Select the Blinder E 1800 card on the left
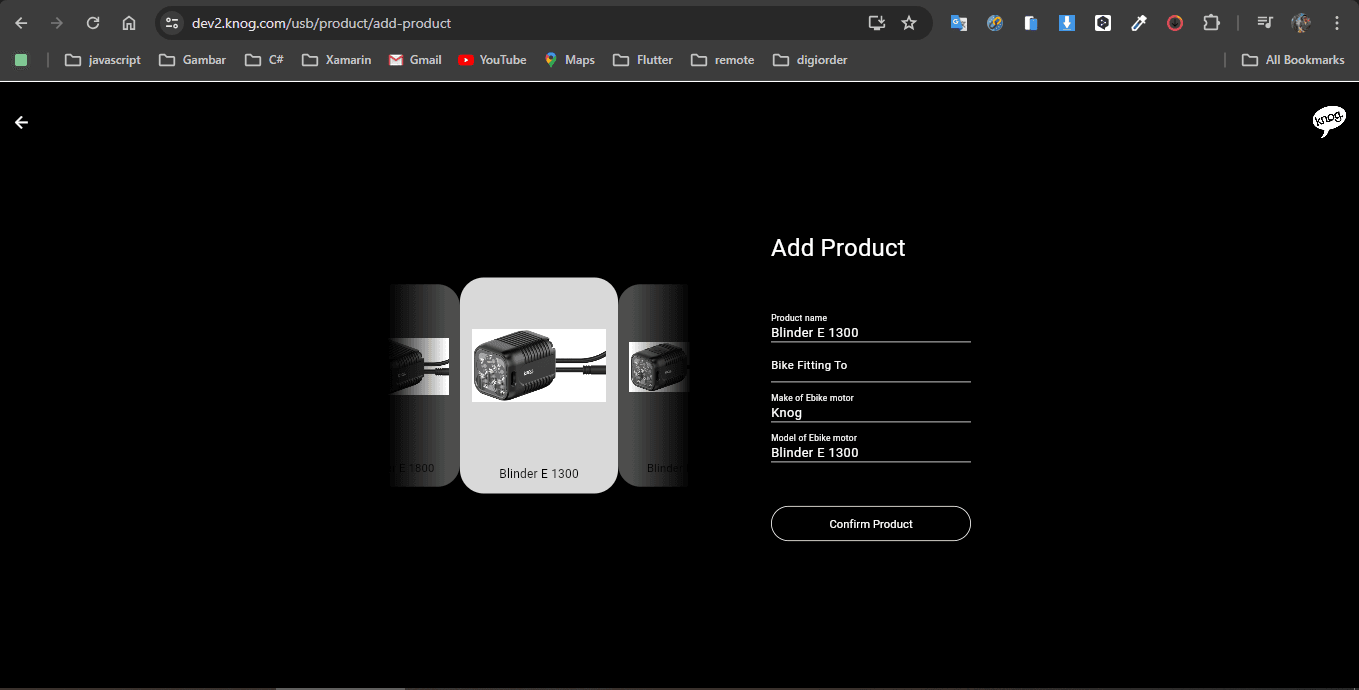 pyautogui.click(x=424, y=385)
